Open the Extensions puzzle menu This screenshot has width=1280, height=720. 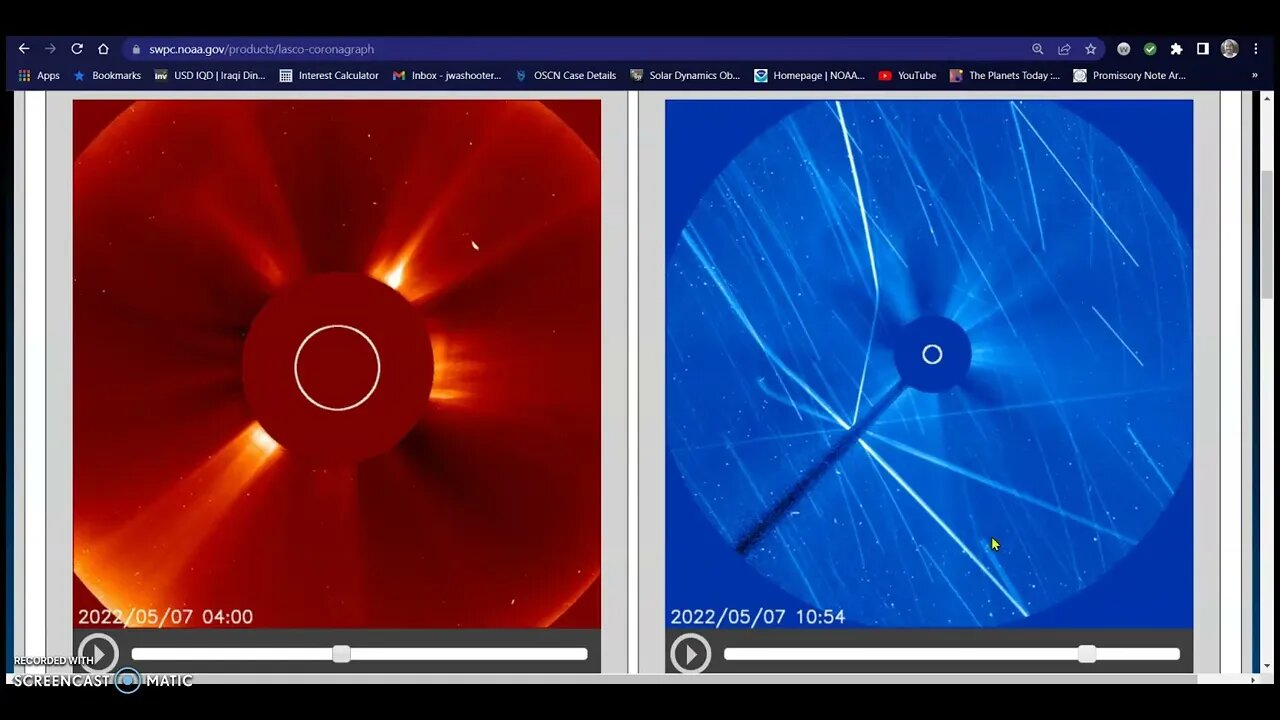point(1176,49)
